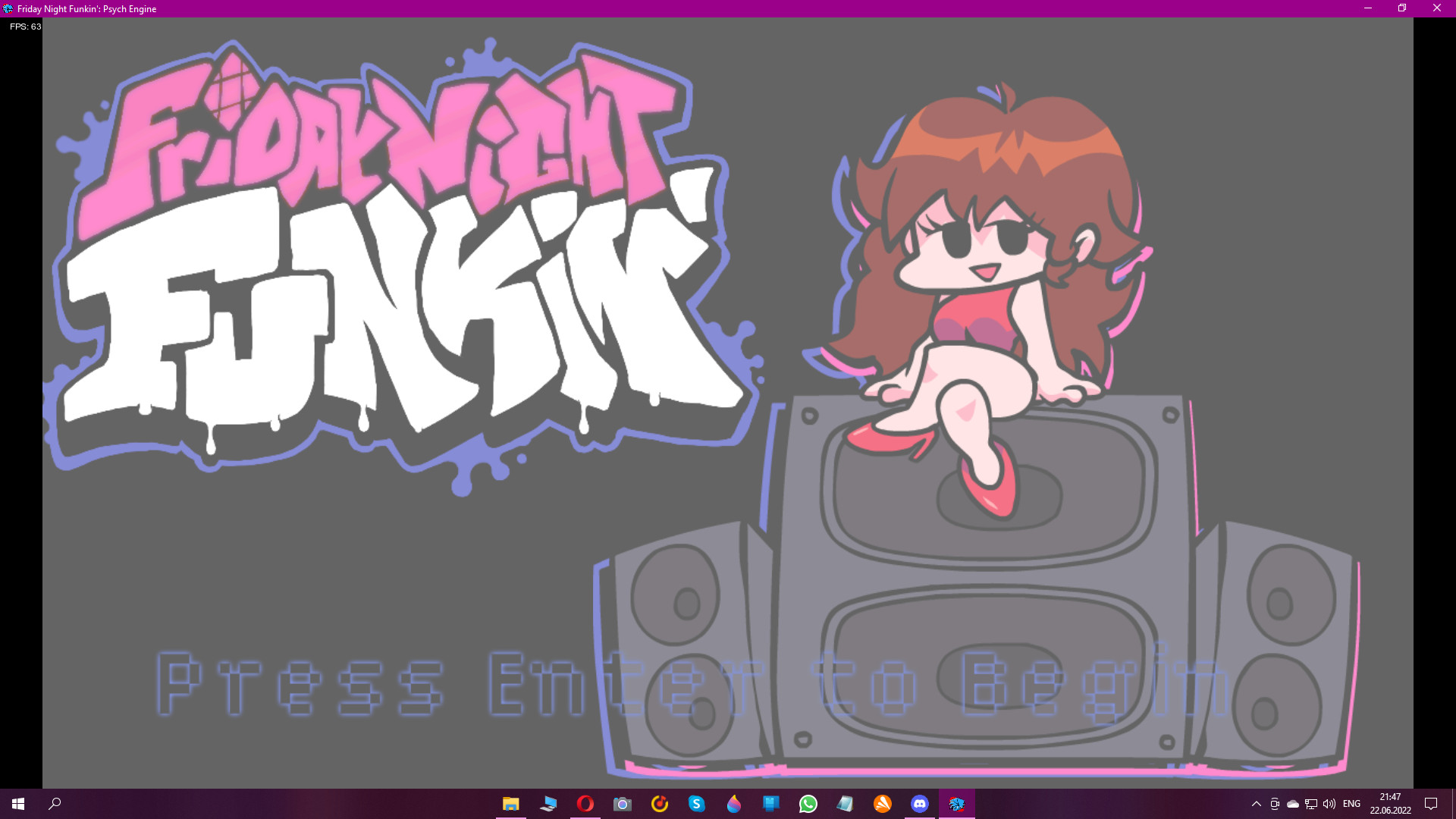The image size is (1456, 819).
Task: Open Windows search magnifier
Action: click(55, 804)
